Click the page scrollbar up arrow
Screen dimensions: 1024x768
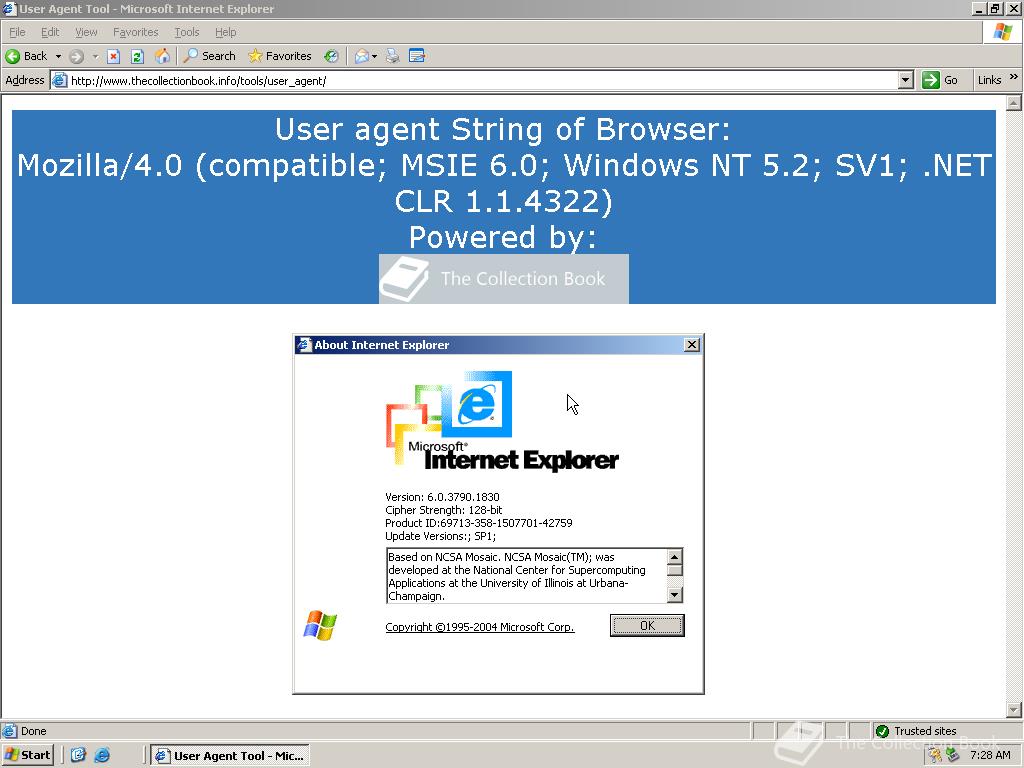(x=1014, y=103)
